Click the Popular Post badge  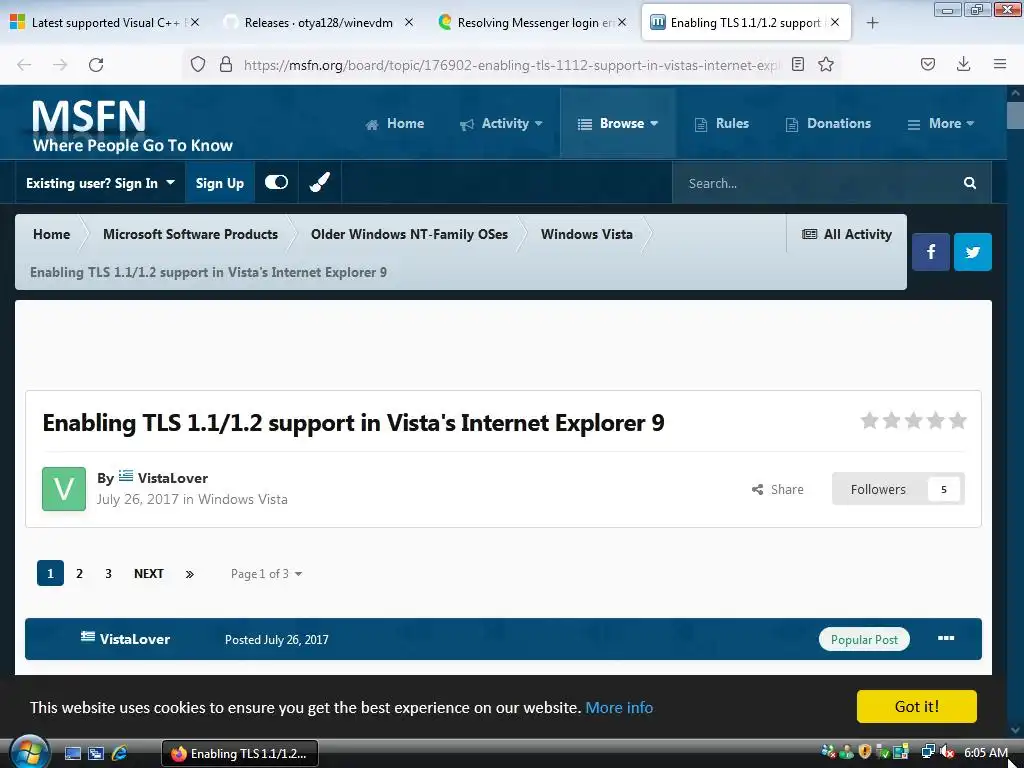pos(864,639)
